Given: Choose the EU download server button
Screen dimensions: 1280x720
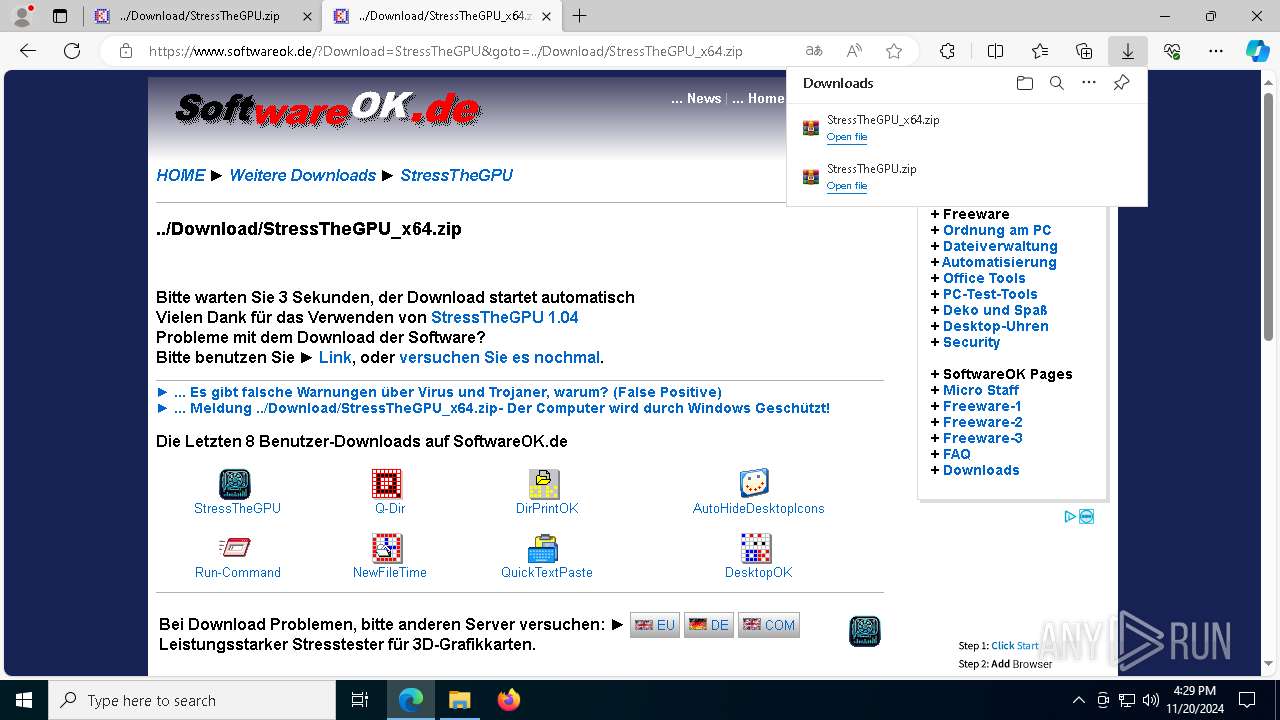Looking at the screenshot, I should click(655, 625).
